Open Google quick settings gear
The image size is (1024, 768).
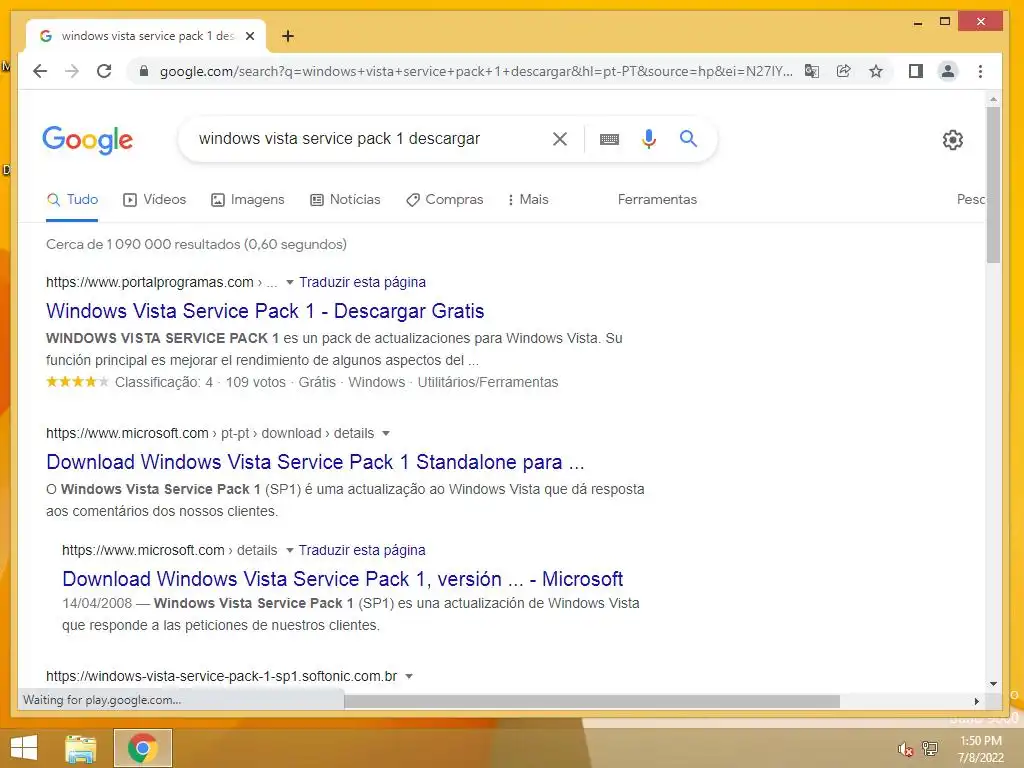(953, 140)
